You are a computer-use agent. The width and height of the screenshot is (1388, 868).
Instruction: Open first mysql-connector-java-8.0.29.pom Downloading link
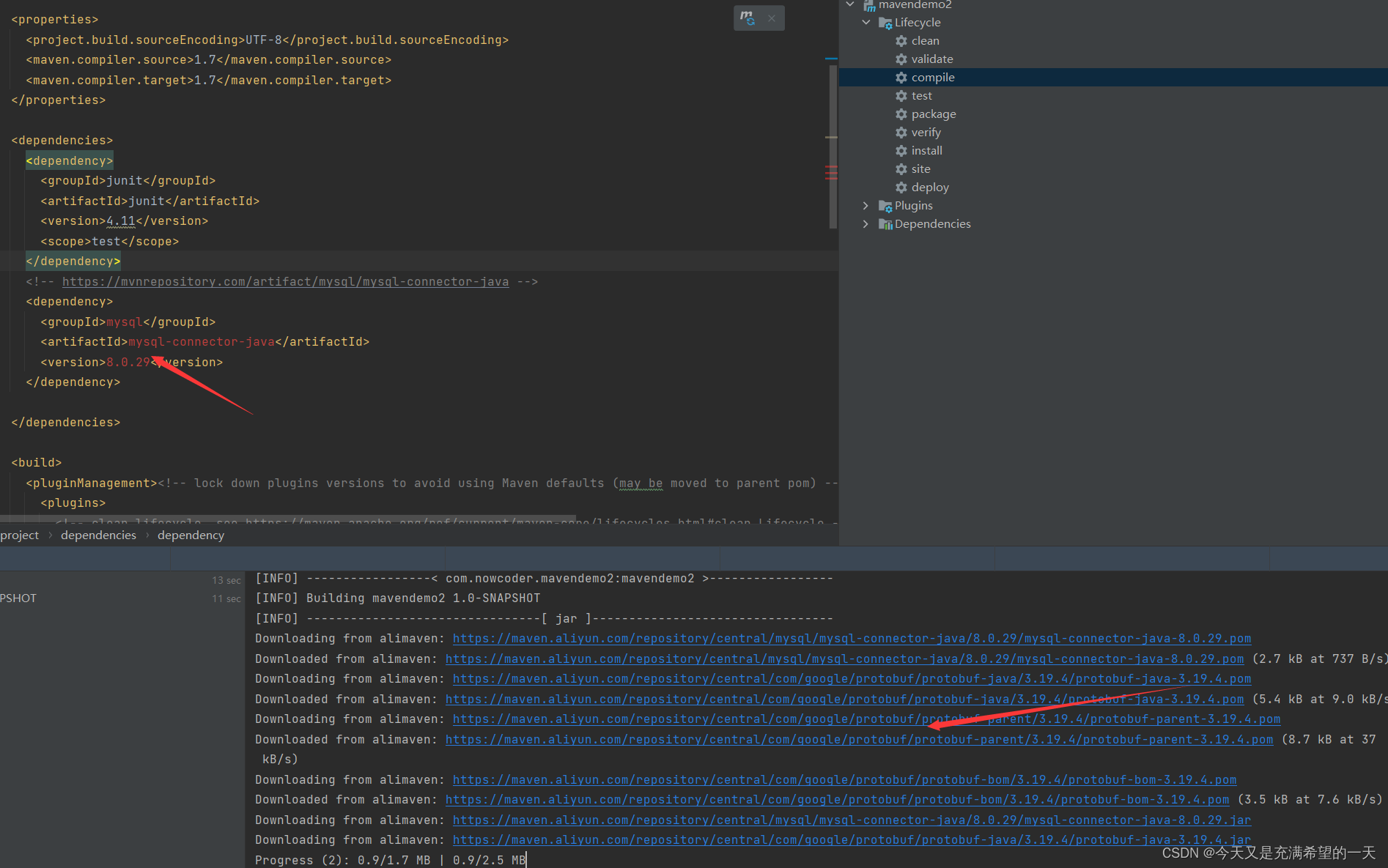click(852, 639)
